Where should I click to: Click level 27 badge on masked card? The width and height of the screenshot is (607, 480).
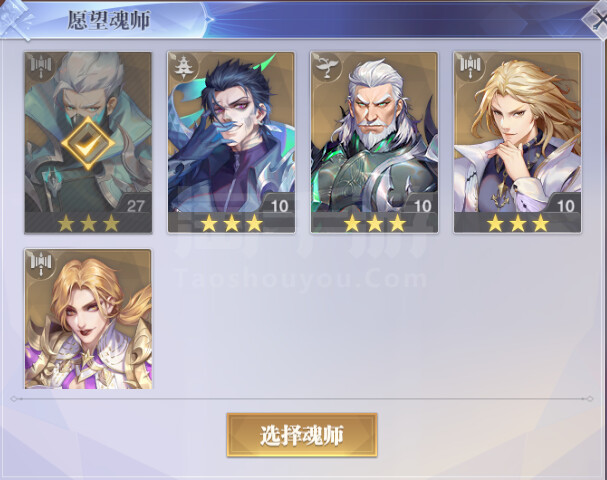pos(135,206)
